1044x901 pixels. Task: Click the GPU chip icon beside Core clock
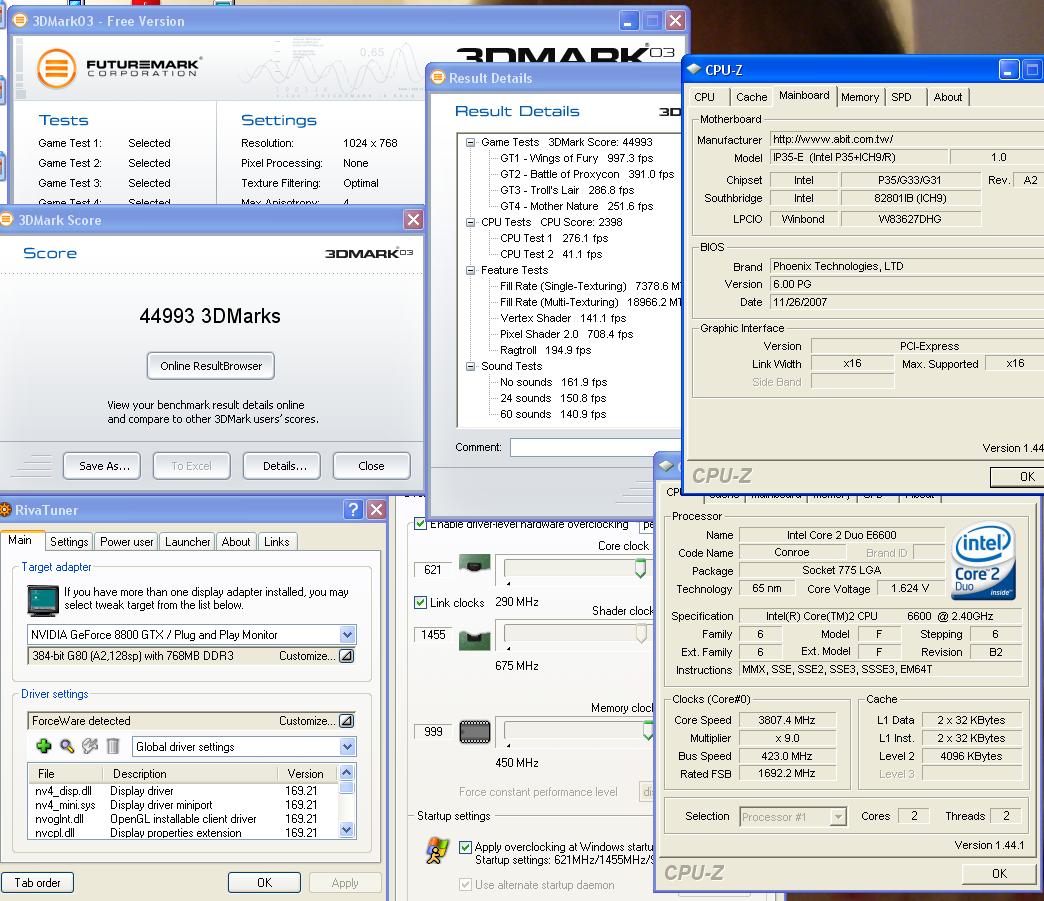(475, 565)
